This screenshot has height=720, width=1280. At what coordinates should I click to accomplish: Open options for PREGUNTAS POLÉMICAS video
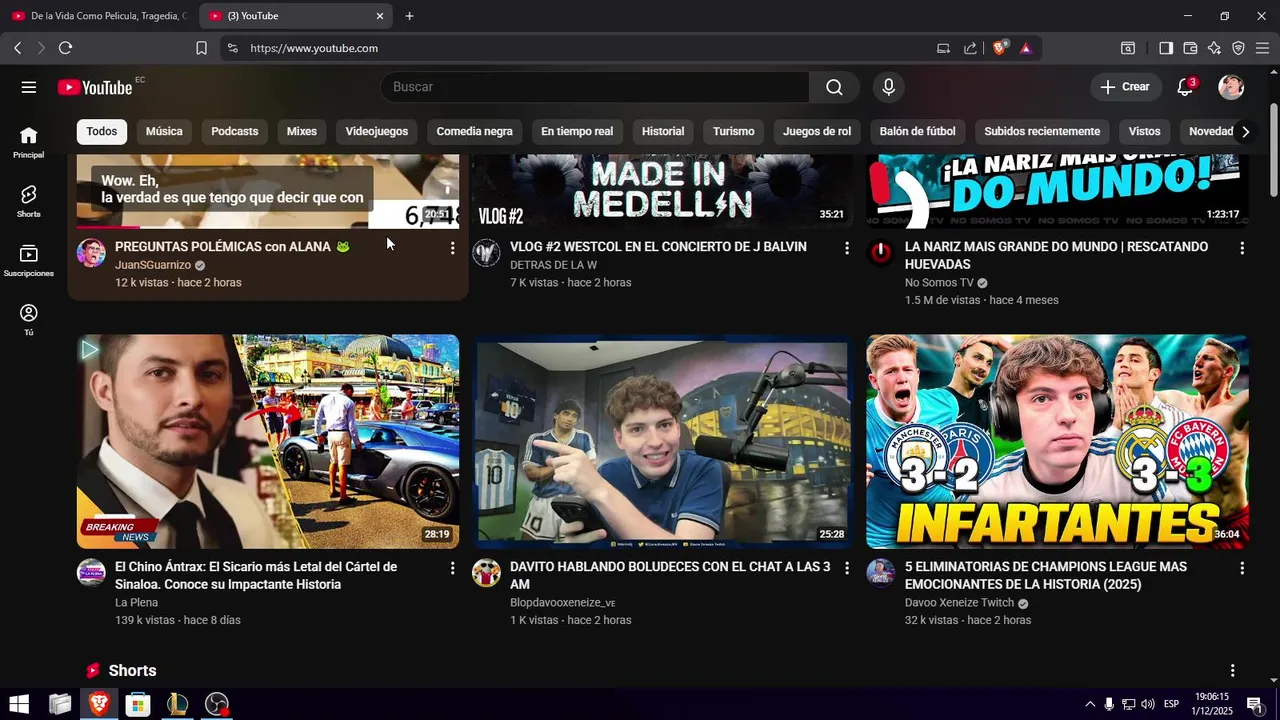pyautogui.click(x=452, y=248)
